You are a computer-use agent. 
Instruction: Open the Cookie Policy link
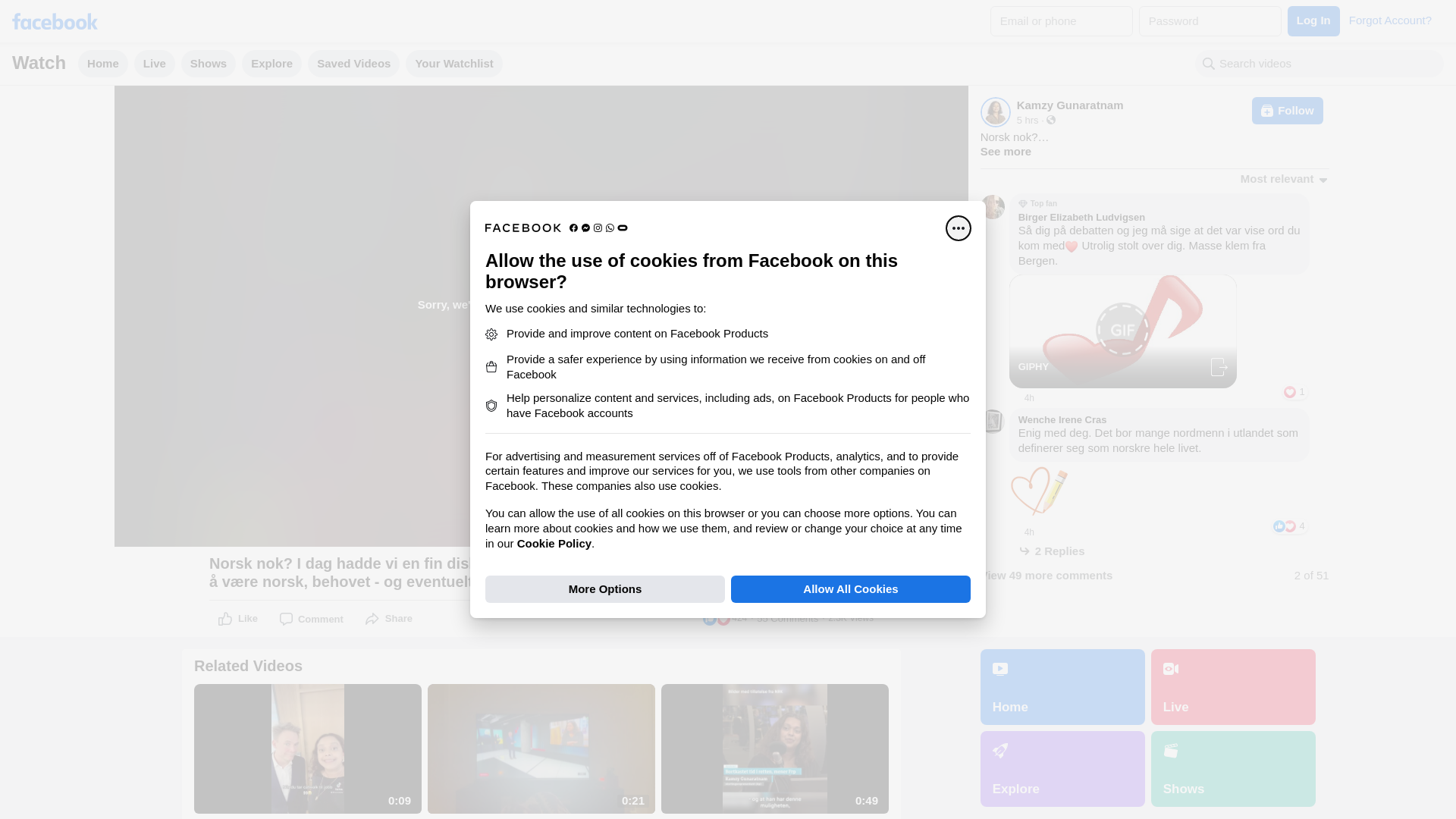tap(554, 544)
